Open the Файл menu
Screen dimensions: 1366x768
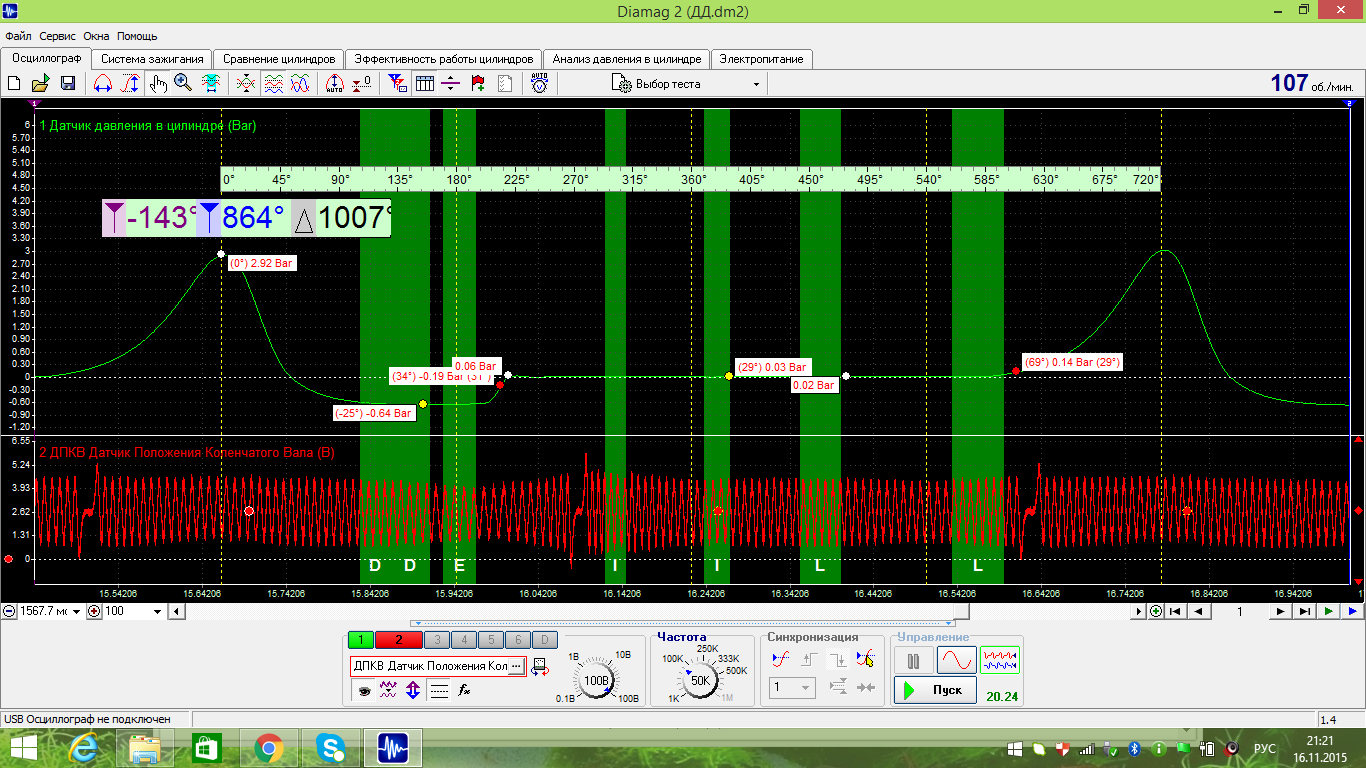[x=18, y=36]
